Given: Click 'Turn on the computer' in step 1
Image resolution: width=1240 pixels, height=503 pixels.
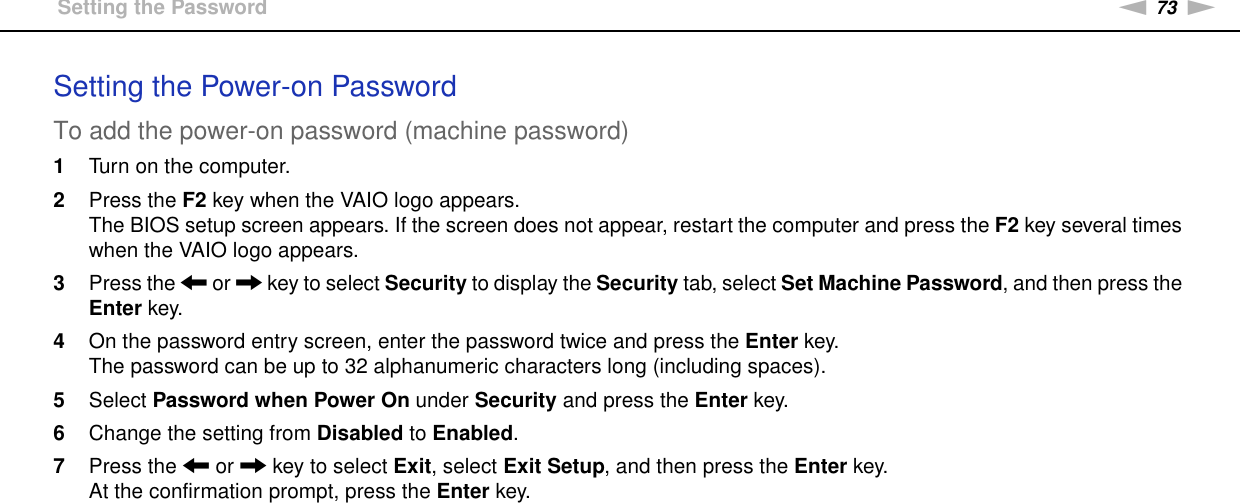Looking at the screenshot, I should 189,166.
